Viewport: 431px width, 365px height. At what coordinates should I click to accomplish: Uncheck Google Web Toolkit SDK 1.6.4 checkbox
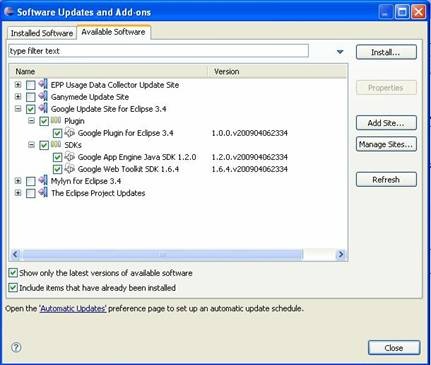coord(57,169)
